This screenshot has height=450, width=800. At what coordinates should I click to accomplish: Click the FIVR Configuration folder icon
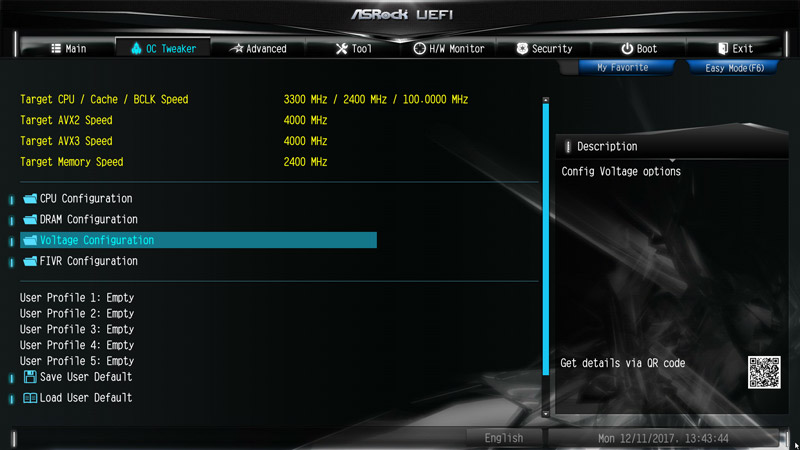tap(30, 261)
